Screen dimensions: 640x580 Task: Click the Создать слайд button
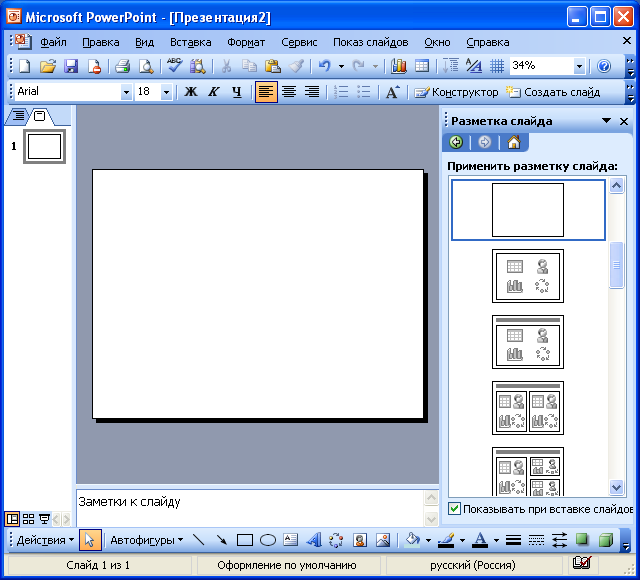[553, 92]
